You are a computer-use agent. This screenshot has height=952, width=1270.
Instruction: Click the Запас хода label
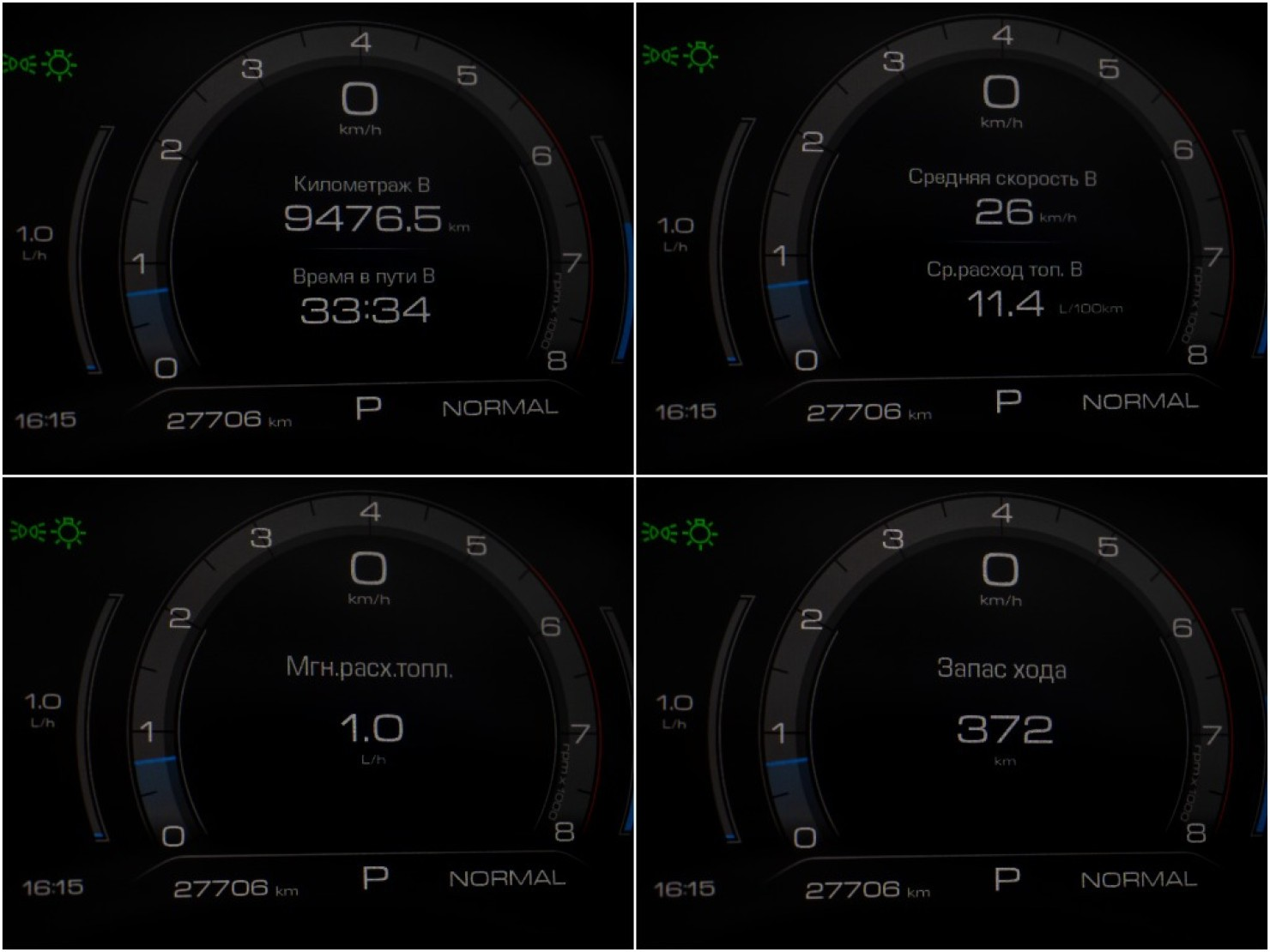[x=1001, y=669]
